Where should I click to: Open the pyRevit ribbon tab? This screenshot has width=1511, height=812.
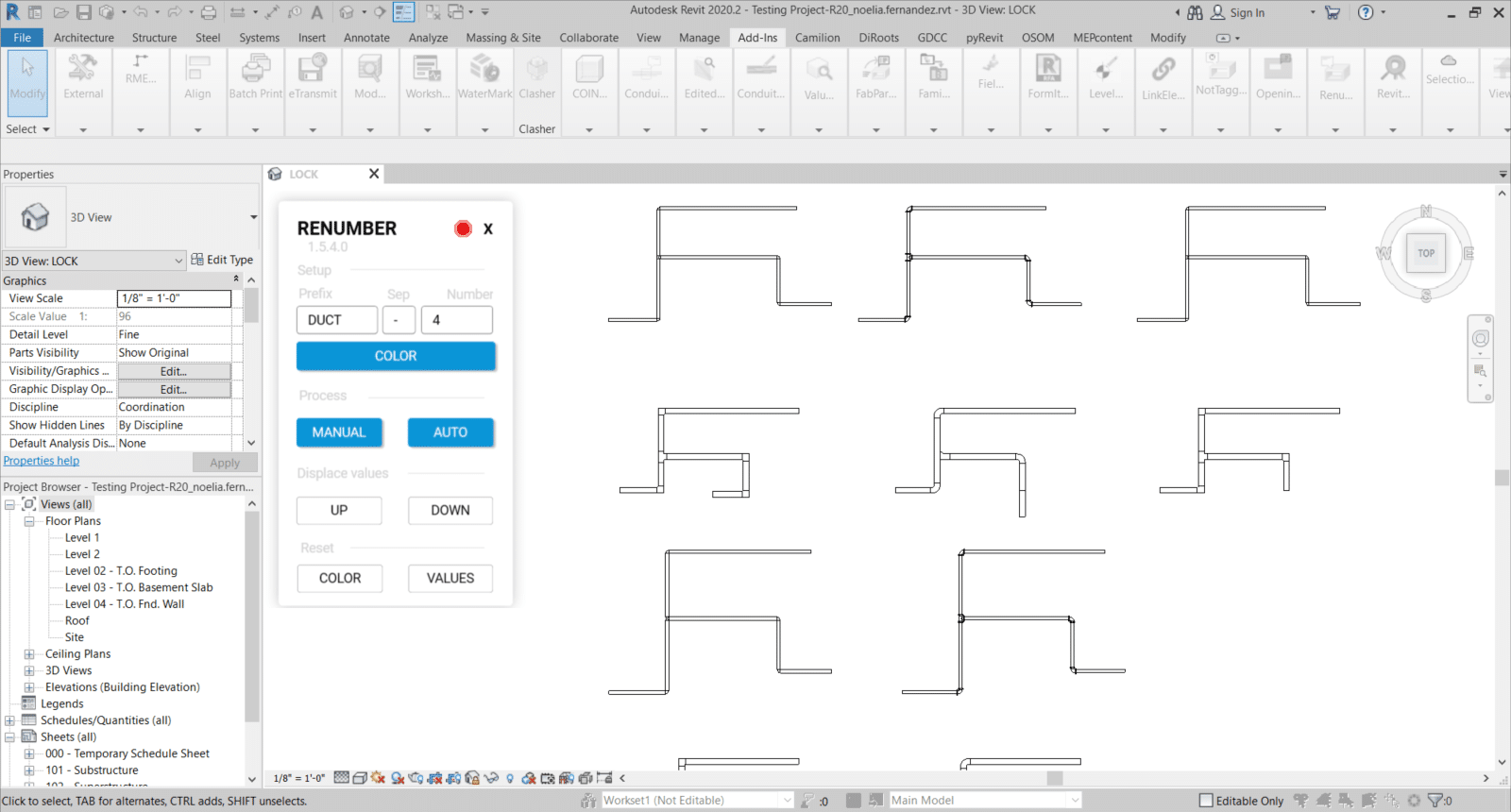984,38
